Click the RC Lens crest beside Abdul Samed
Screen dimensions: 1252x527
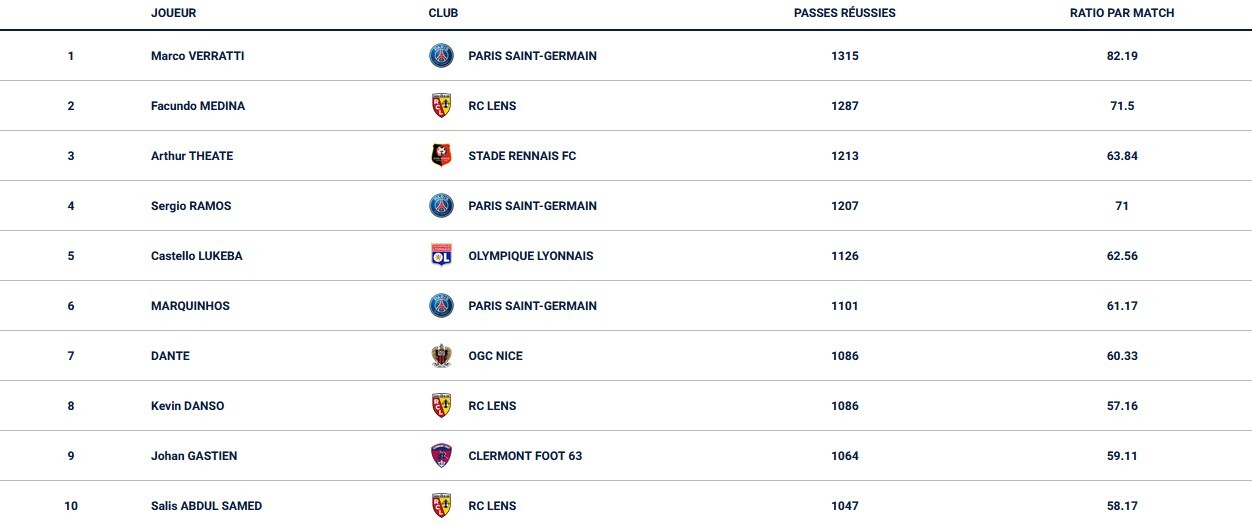(441, 506)
